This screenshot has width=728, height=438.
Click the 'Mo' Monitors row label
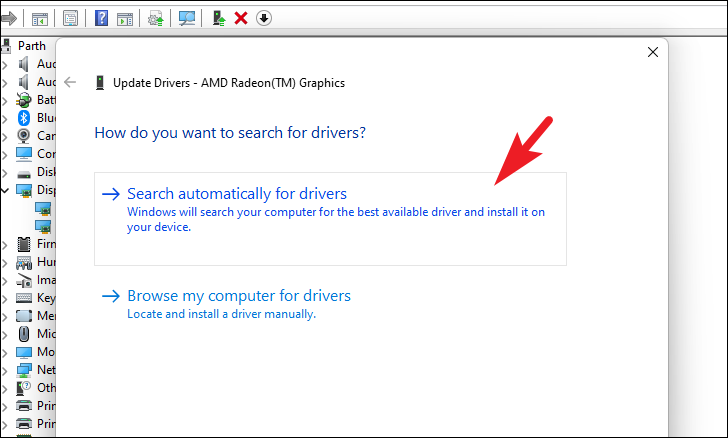46,352
